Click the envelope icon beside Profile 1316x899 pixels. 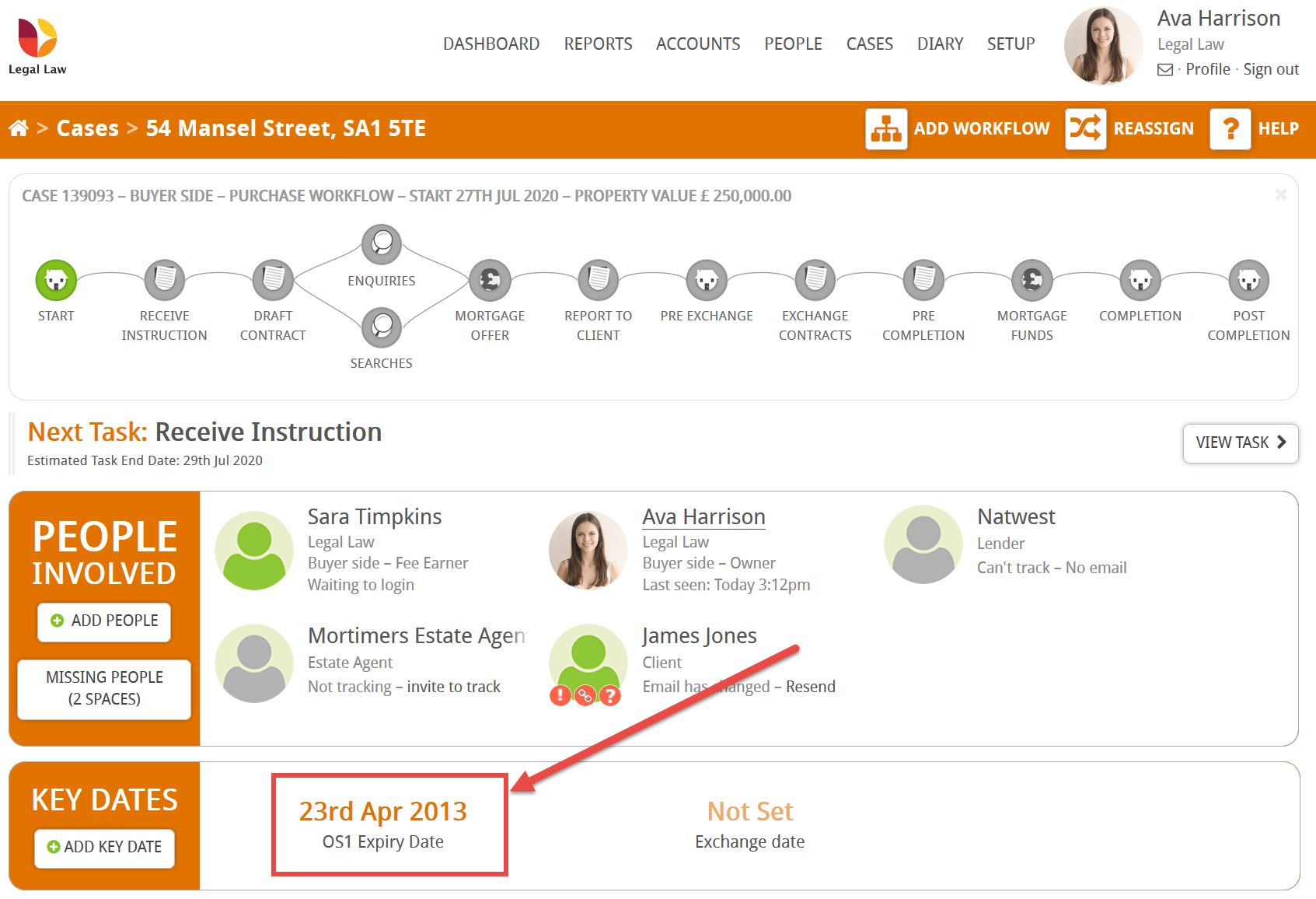tap(1164, 69)
